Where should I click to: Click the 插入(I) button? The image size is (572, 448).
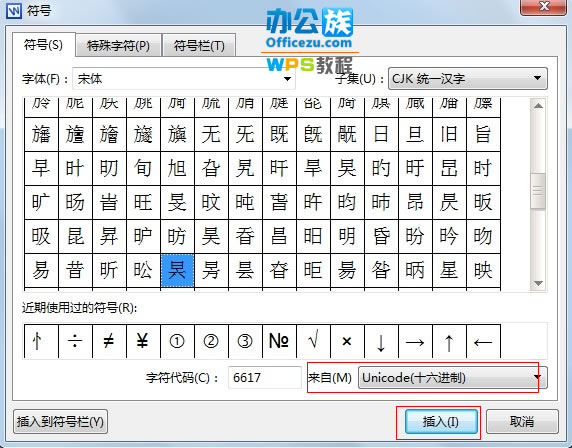tap(441, 421)
